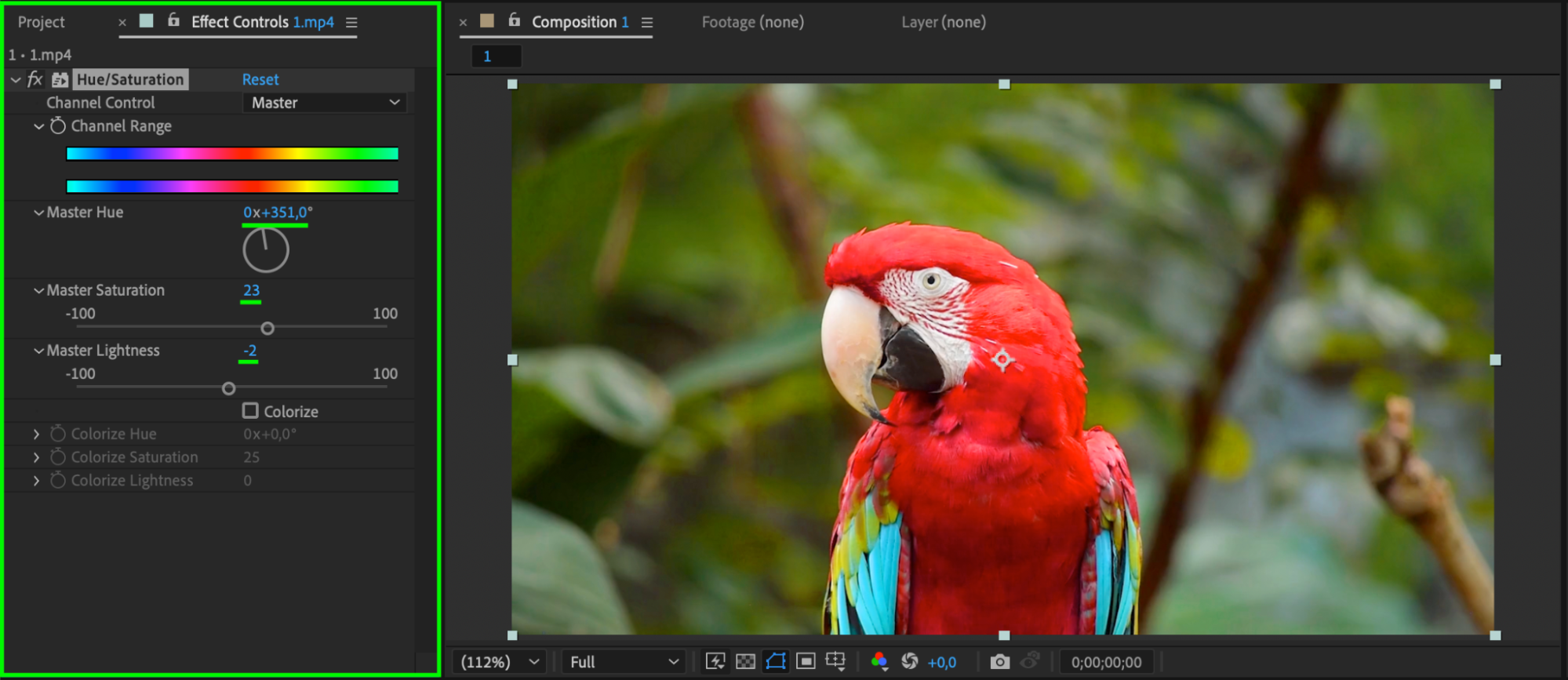
Task: Click the Region of Interest icon
Action: [806, 661]
